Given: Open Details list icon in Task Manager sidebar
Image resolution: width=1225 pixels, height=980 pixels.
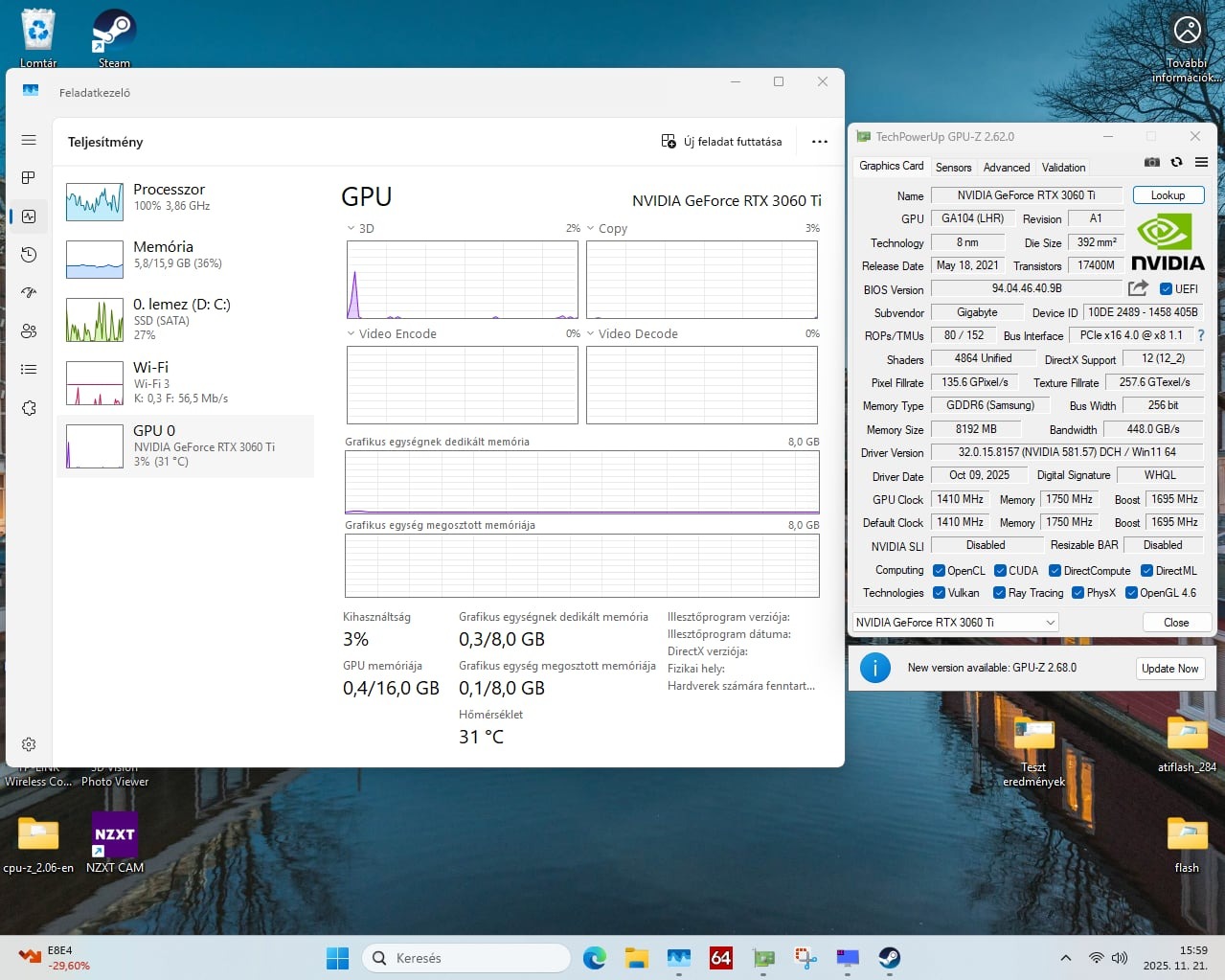Looking at the screenshot, I should pos(29,370).
